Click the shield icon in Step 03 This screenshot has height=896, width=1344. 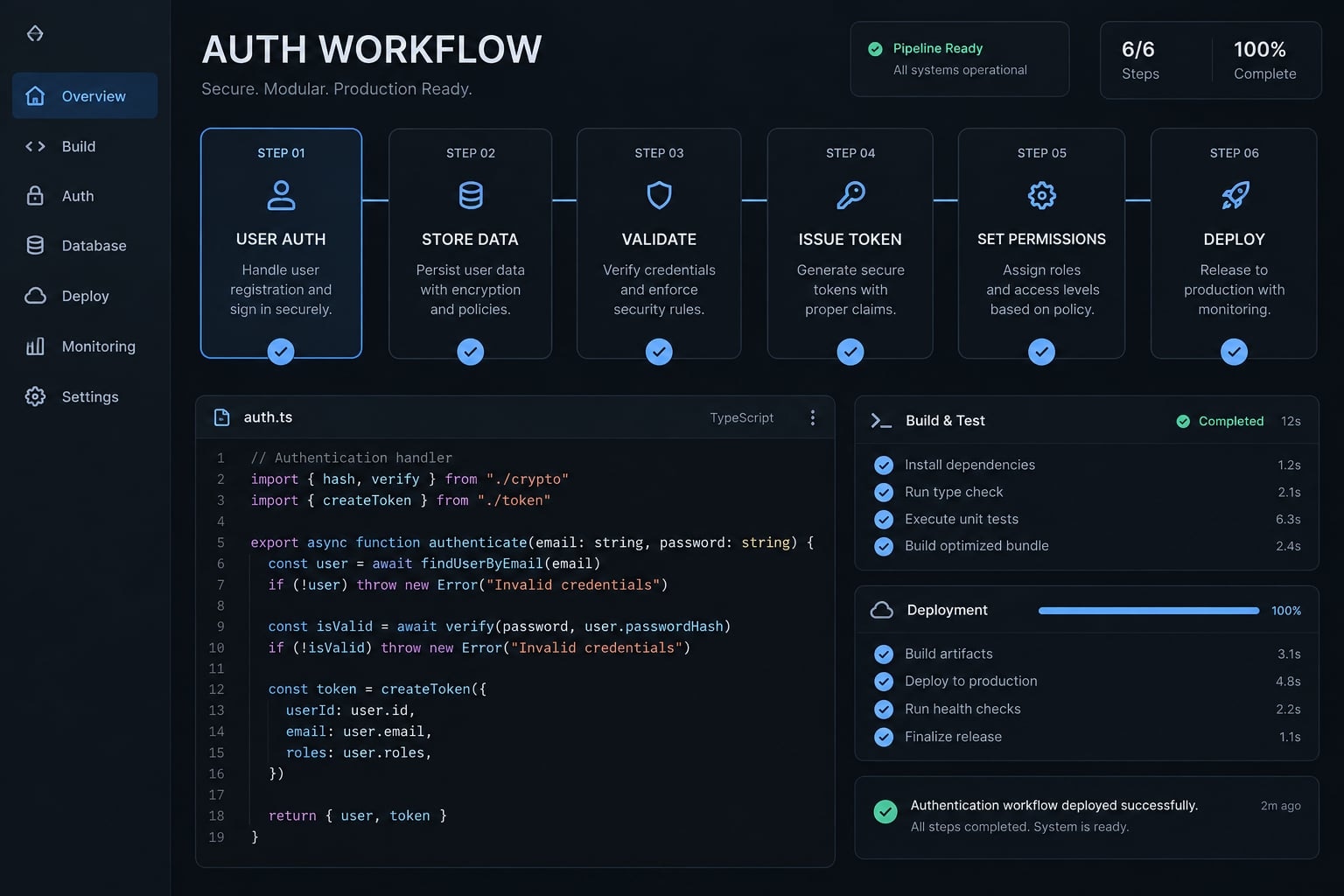click(x=659, y=195)
